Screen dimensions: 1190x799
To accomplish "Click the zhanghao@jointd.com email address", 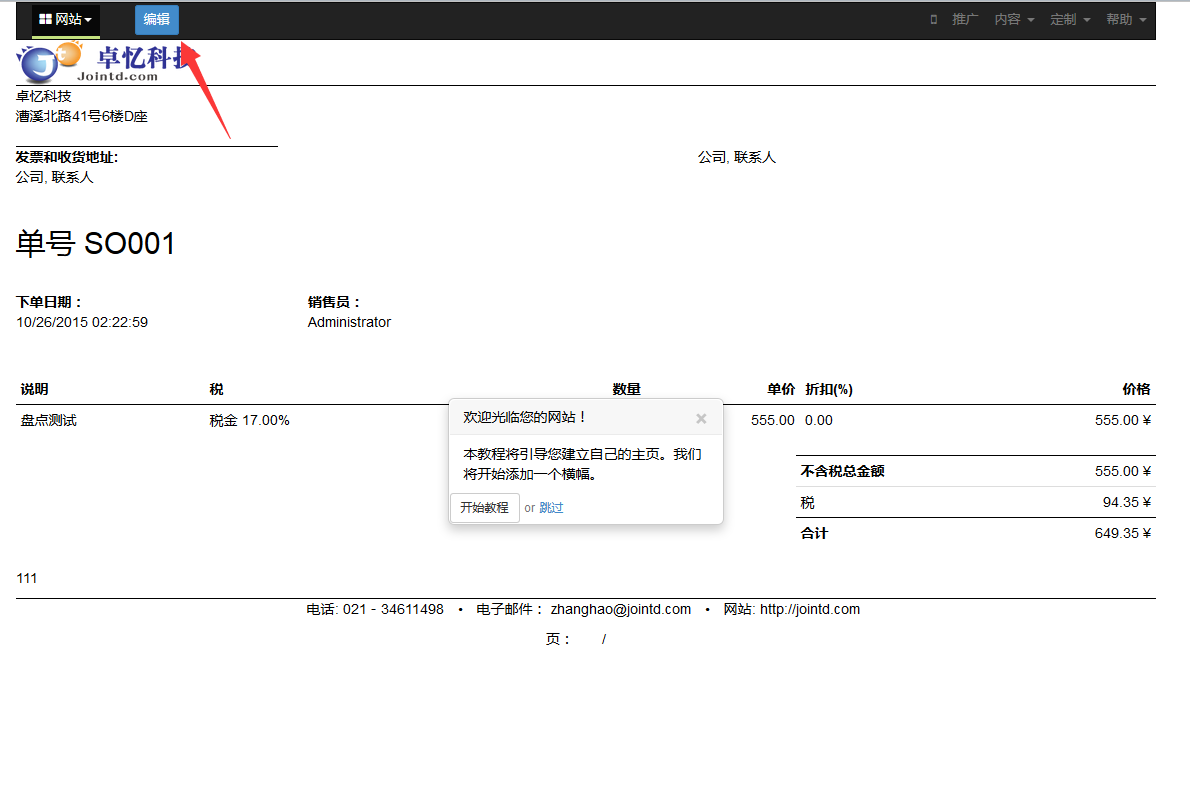I will (x=620, y=610).
